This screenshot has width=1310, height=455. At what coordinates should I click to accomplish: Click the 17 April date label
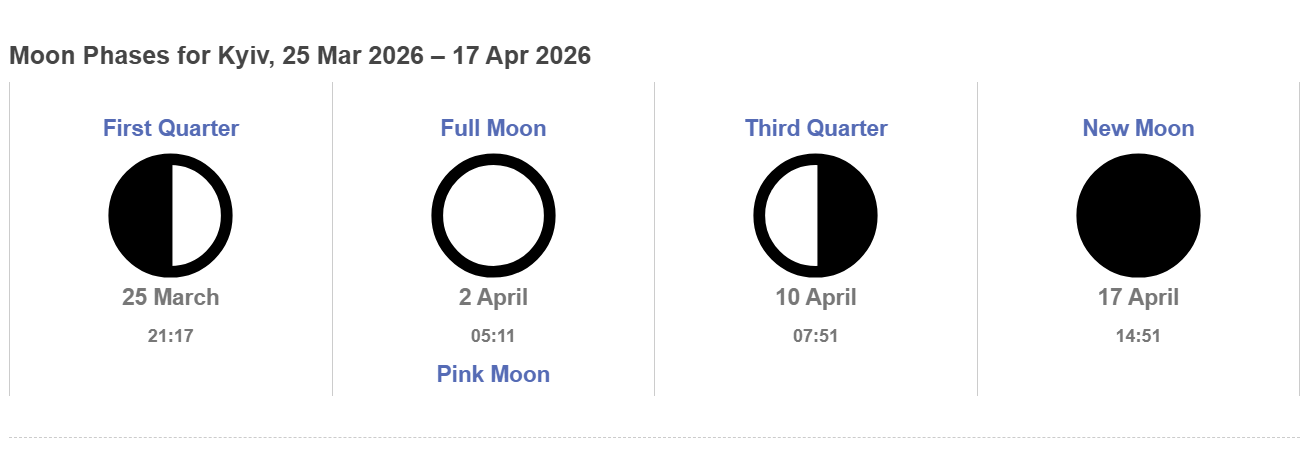(1138, 297)
